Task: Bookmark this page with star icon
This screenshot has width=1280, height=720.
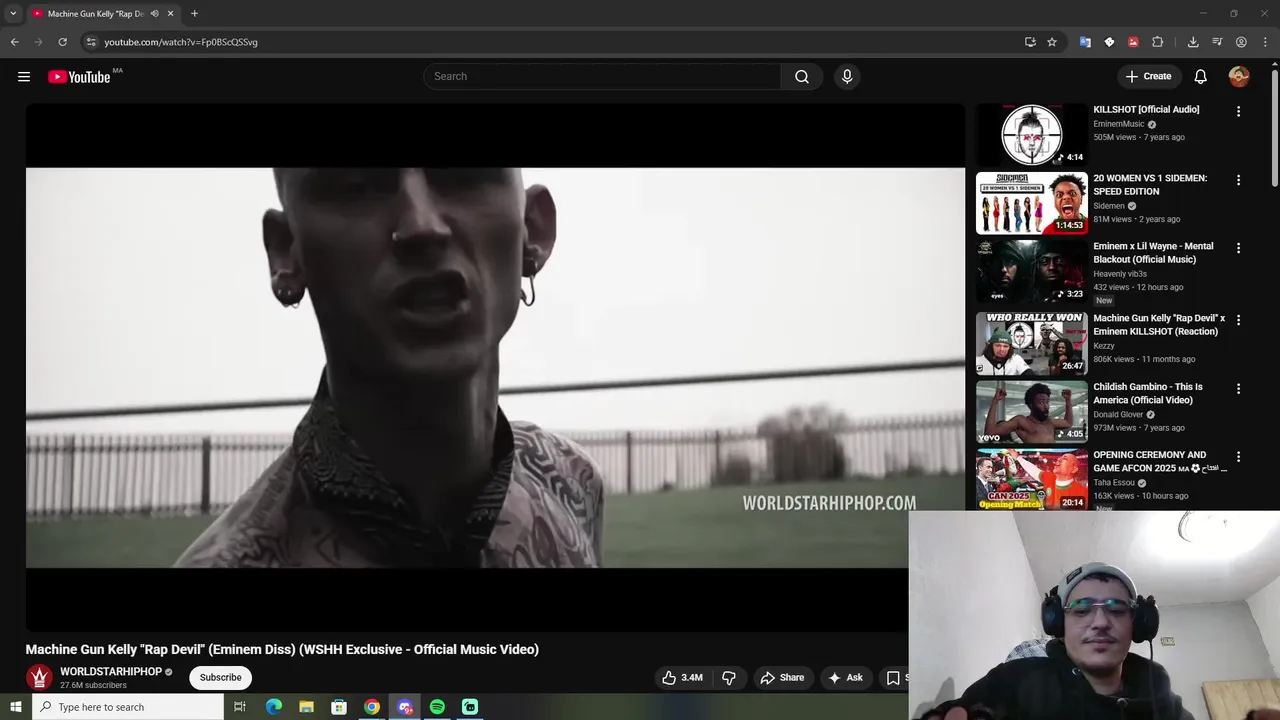Action: [1052, 42]
